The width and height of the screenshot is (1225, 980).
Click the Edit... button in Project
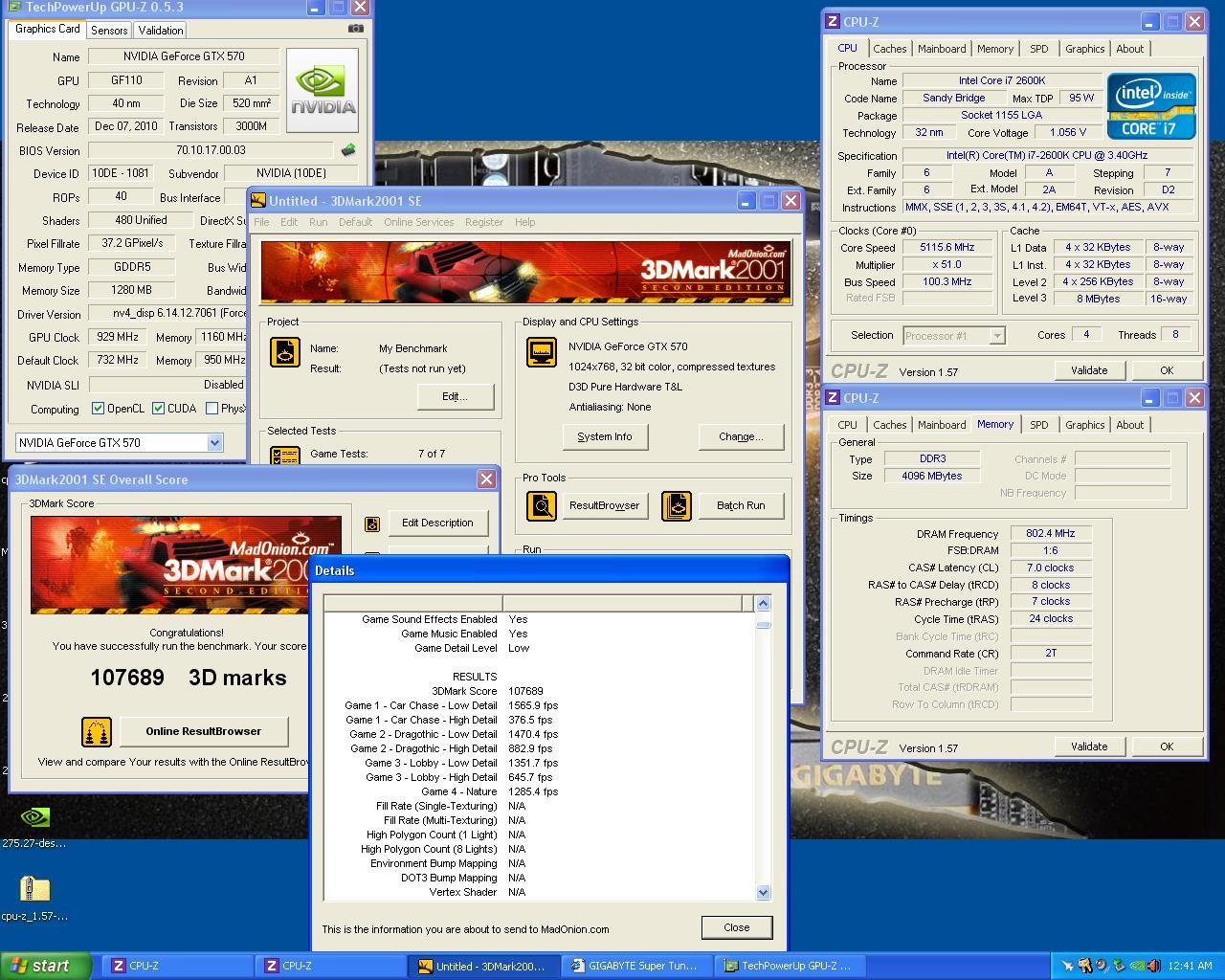(x=455, y=396)
